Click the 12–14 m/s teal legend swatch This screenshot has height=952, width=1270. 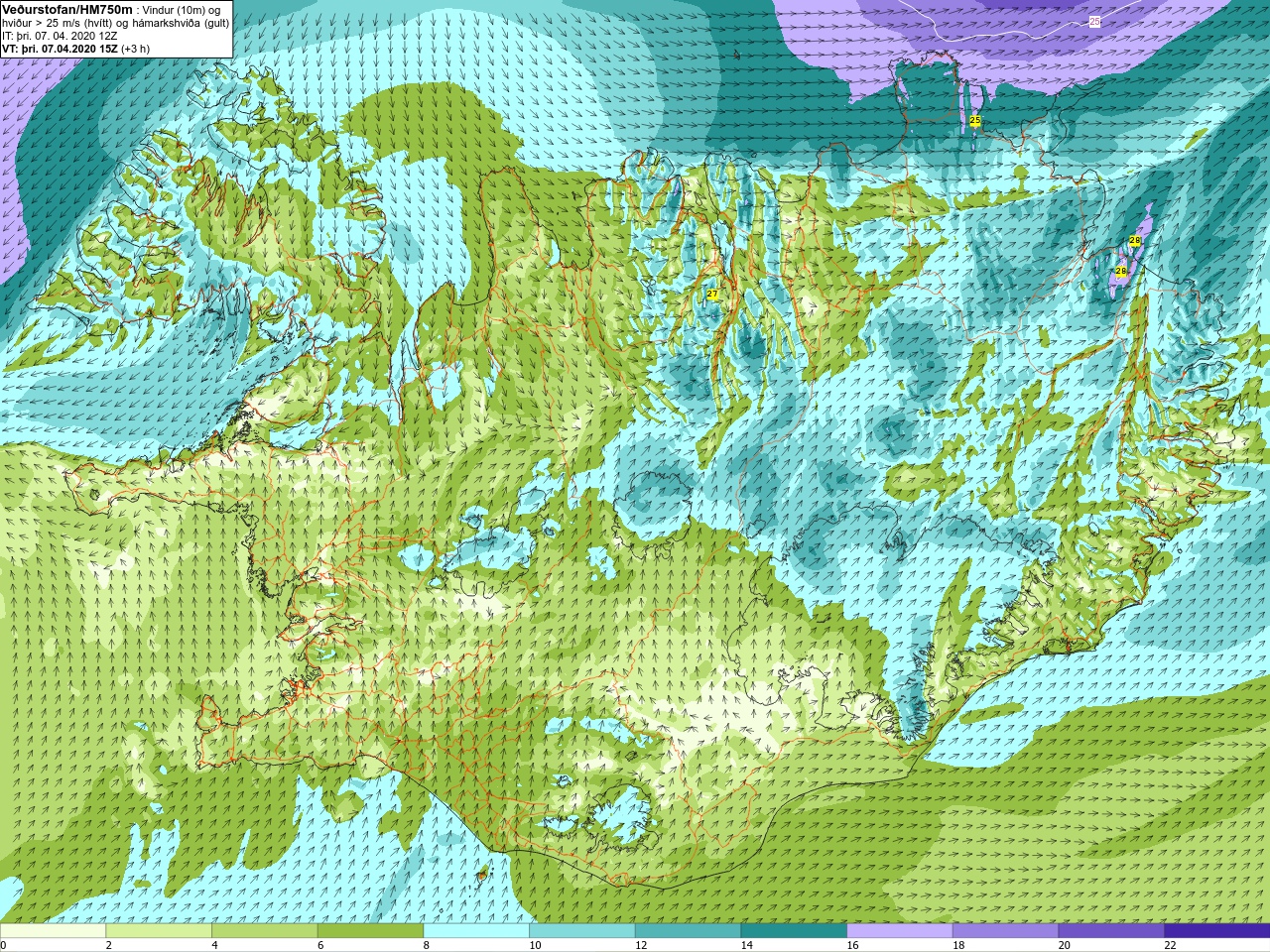coord(688,931)
